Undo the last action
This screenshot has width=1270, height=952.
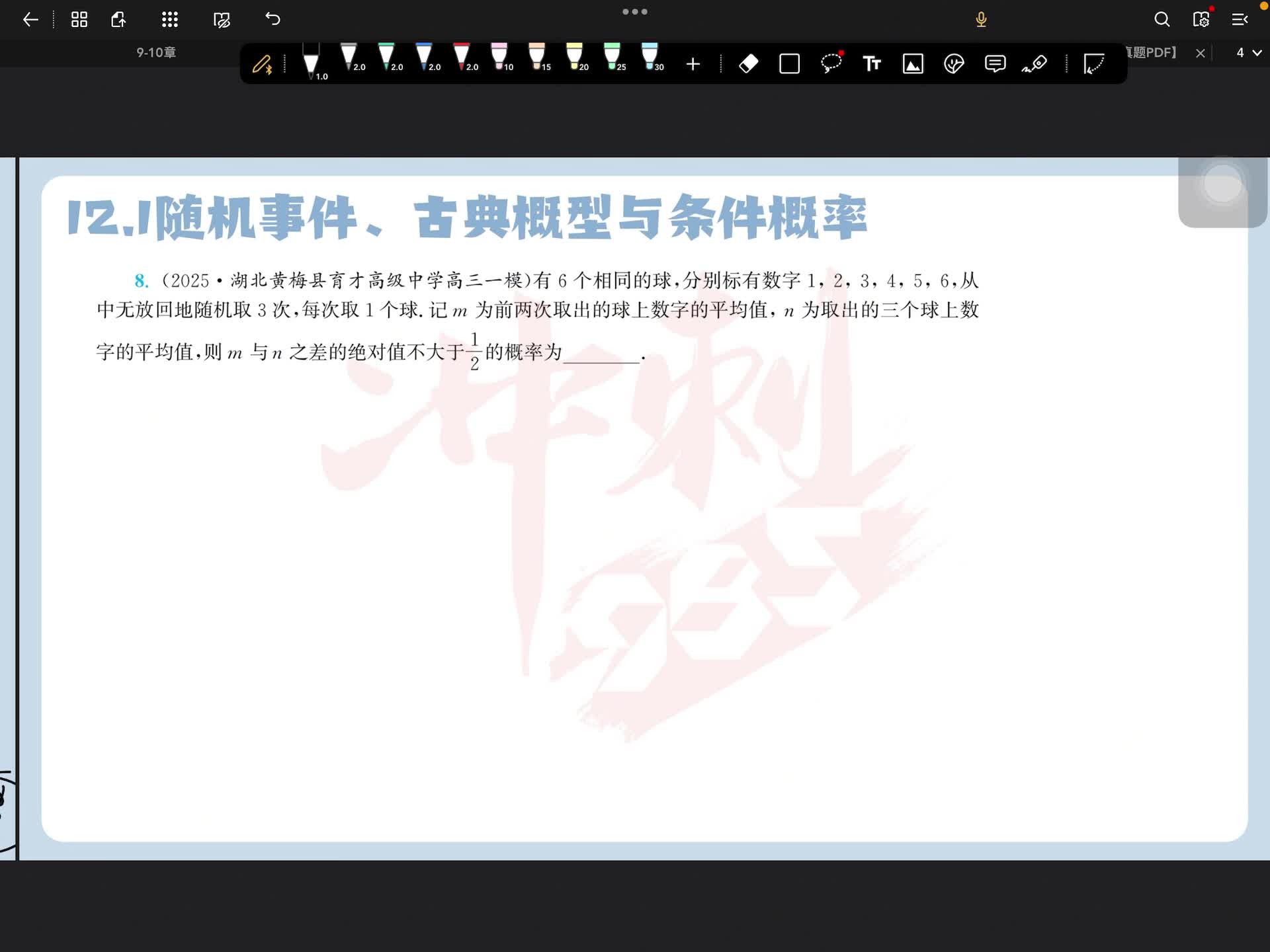(x=273, y=19)
